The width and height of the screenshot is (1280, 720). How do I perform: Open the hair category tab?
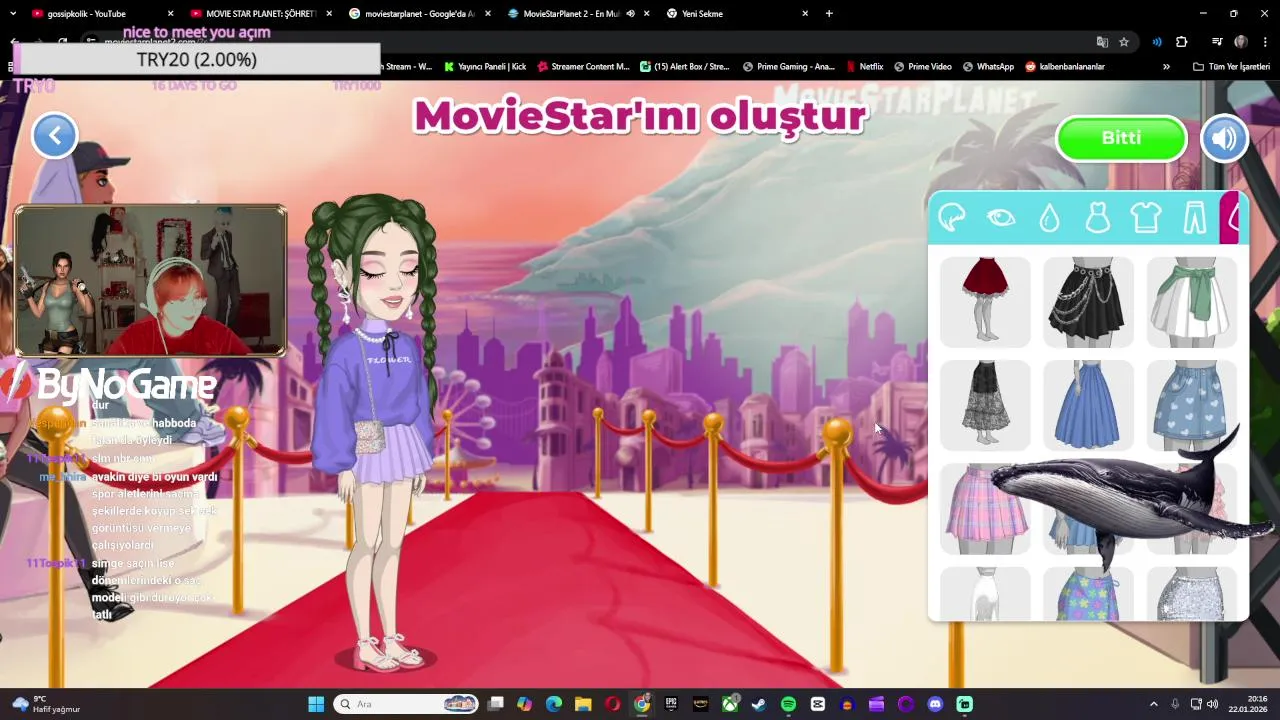pos(951,217)
